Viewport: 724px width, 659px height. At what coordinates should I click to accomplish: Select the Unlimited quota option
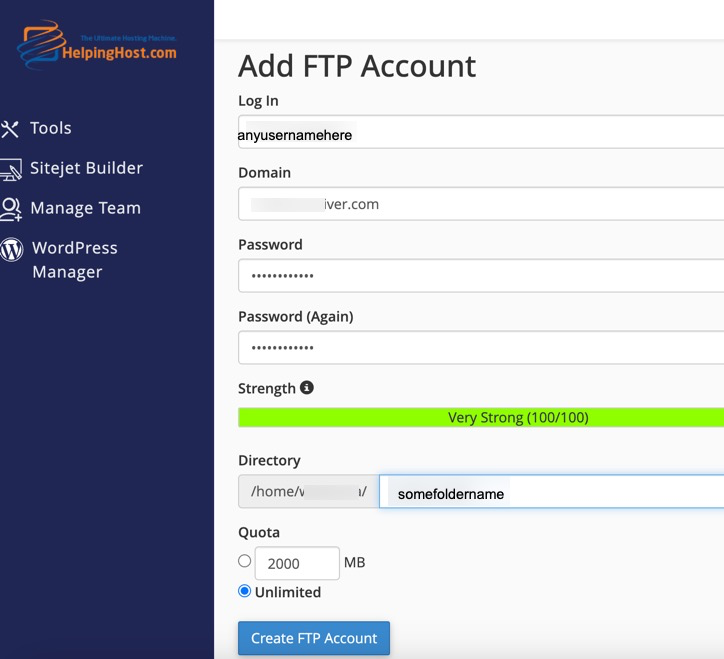245,591
